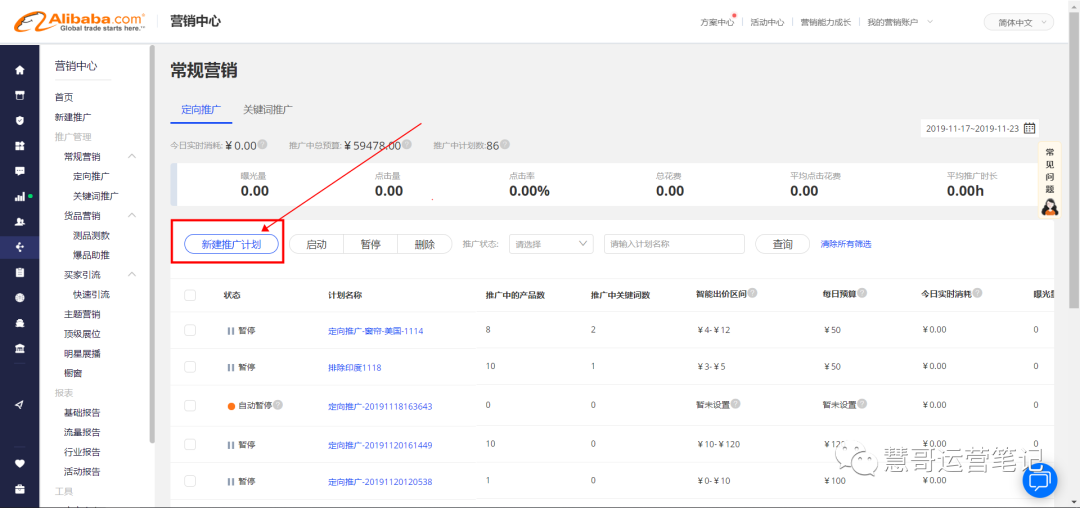Click the 清除所有筛选 link
Image resolution: width=1080 pixels, height=508 pixels.
(845, 244)
